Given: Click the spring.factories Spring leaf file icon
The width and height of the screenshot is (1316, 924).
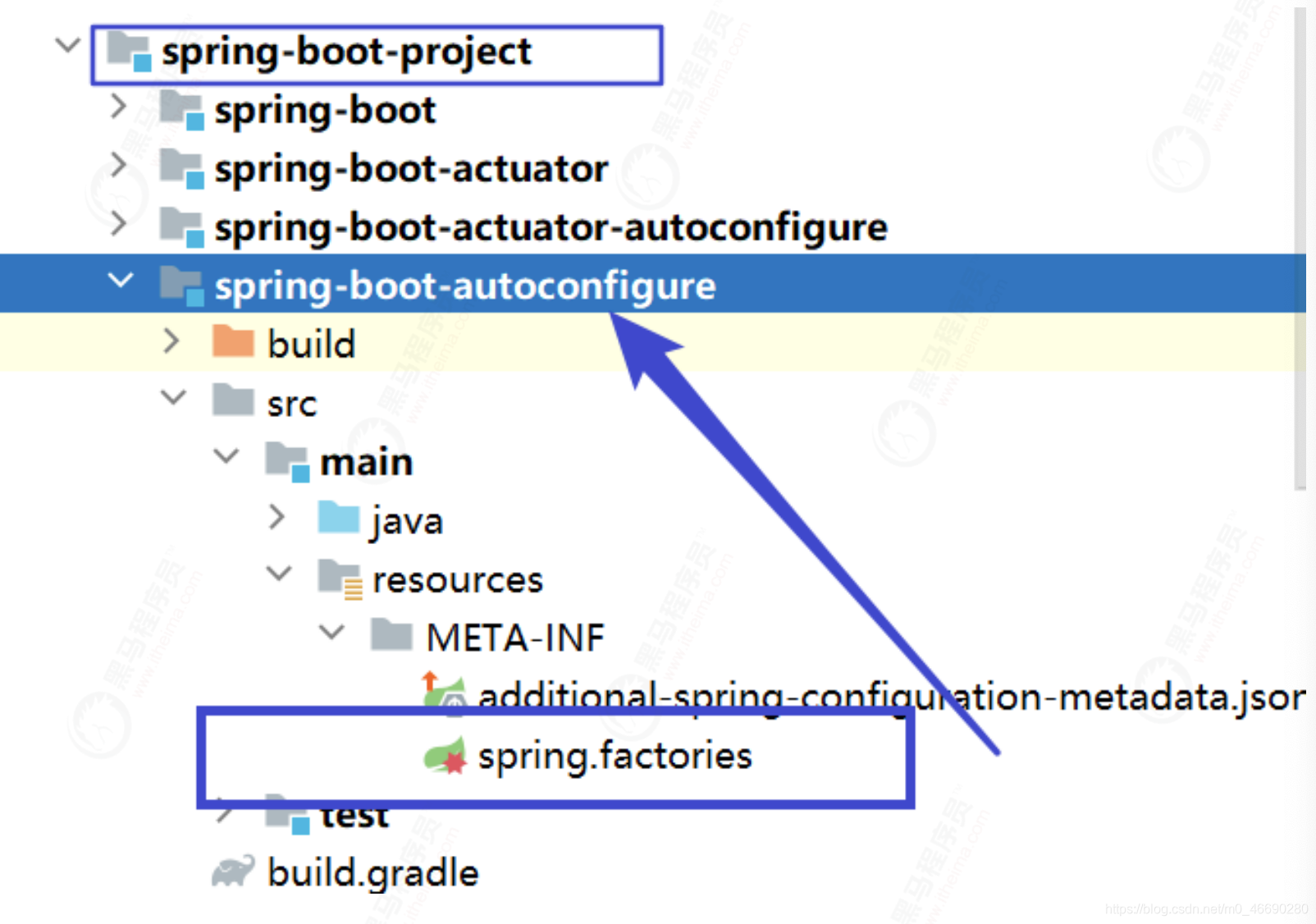Looking at the screenshot, I should [445, 755].
